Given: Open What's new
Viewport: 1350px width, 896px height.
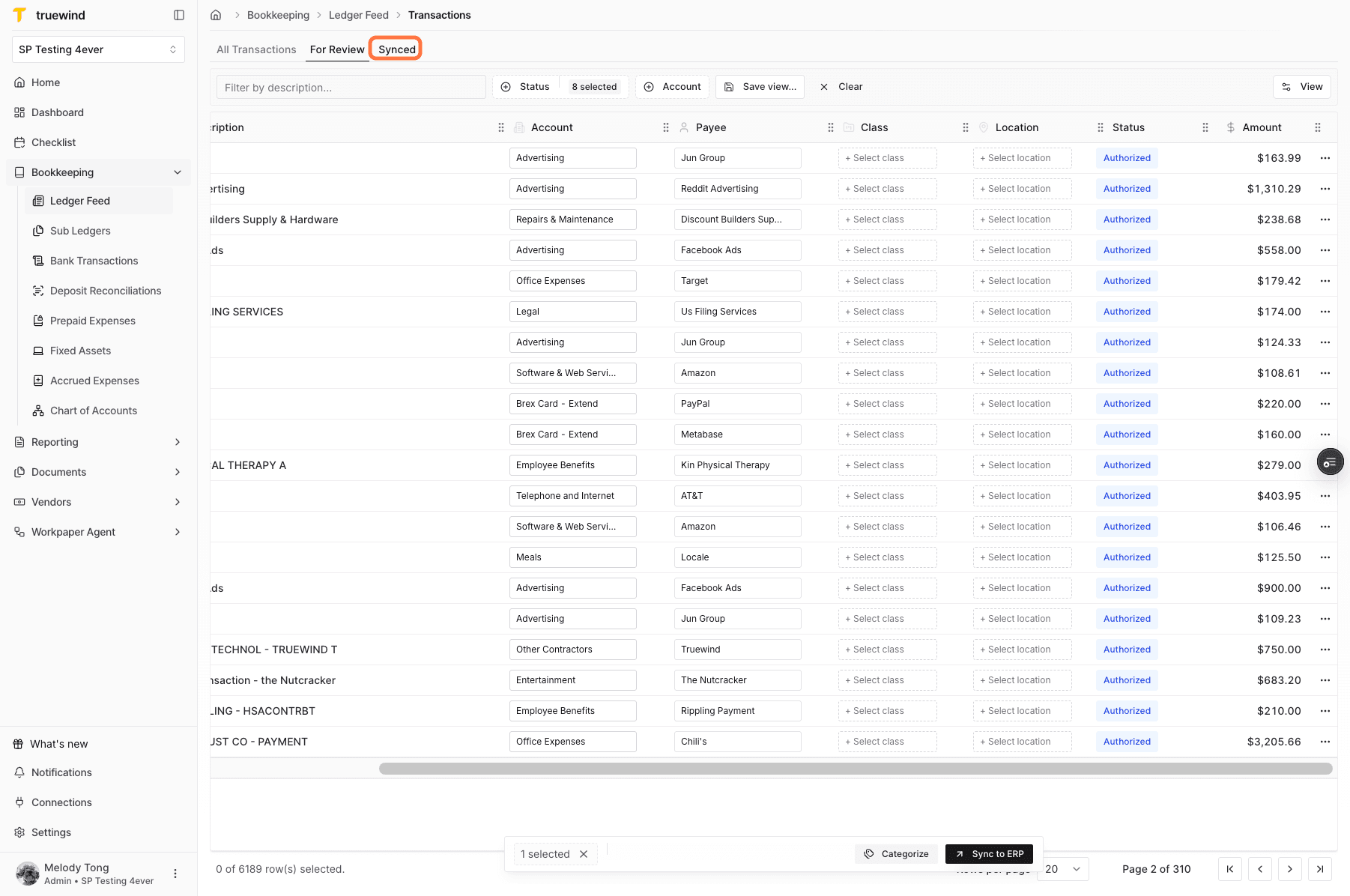Looking at the screenshot, I should coord(58,744).
